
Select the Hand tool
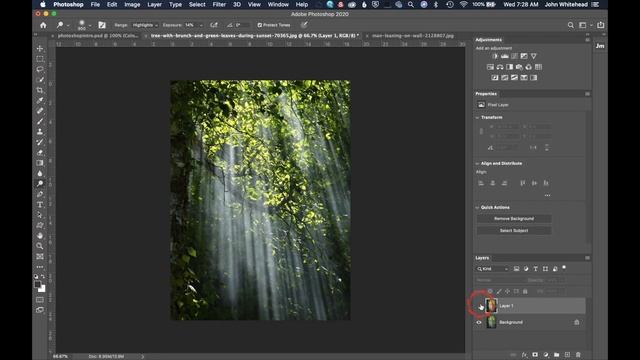40,236
